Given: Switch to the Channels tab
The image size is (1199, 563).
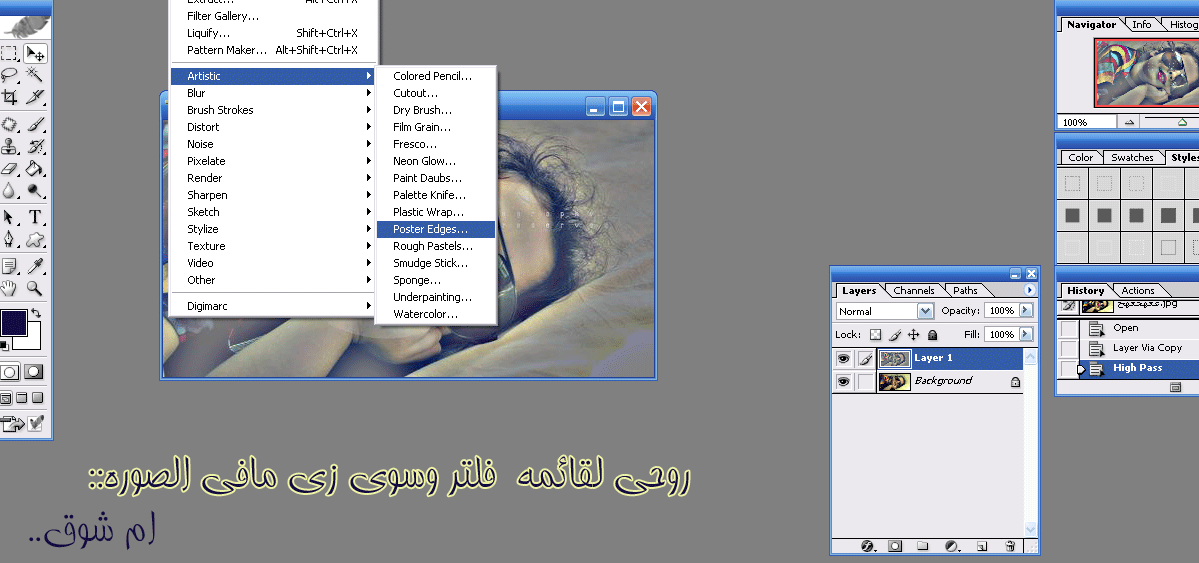Looking at the screenshot, I should [913, 291].
